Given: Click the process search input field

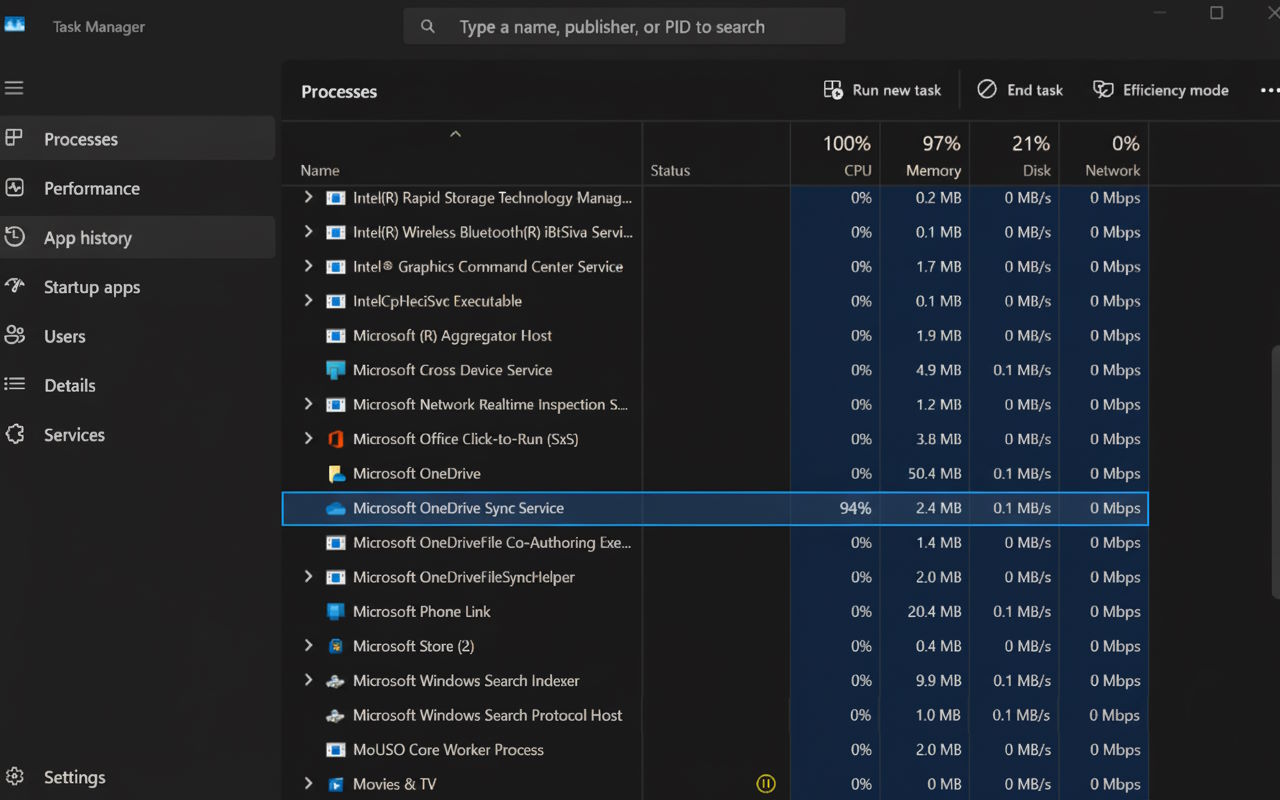Looking at the screenshot, I should click(x=624, y=27).
